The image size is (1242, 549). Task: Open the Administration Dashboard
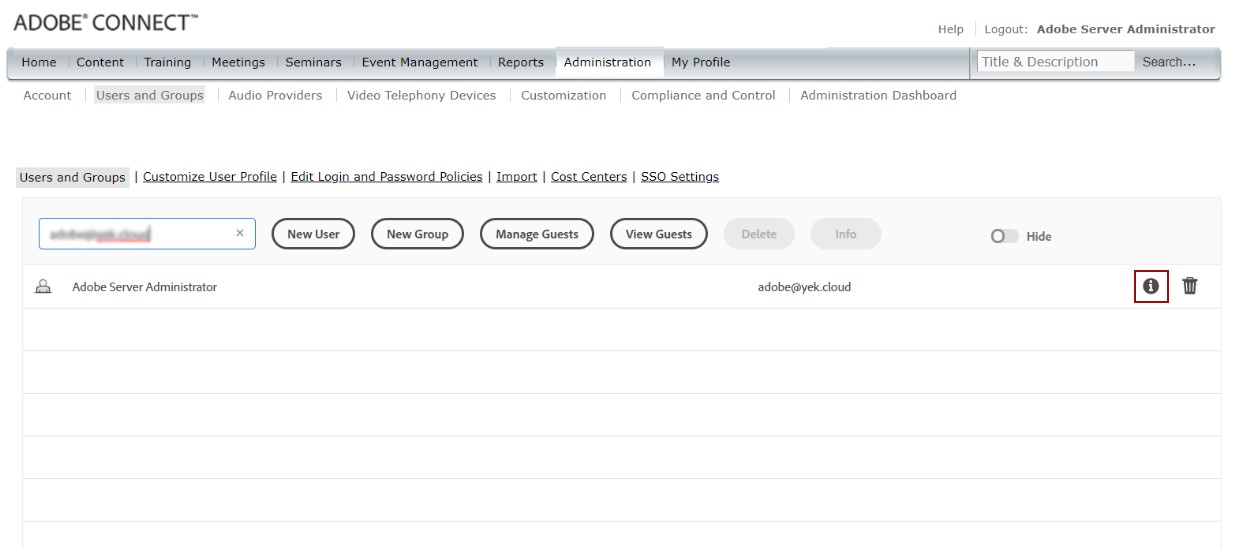click(878, 96)
